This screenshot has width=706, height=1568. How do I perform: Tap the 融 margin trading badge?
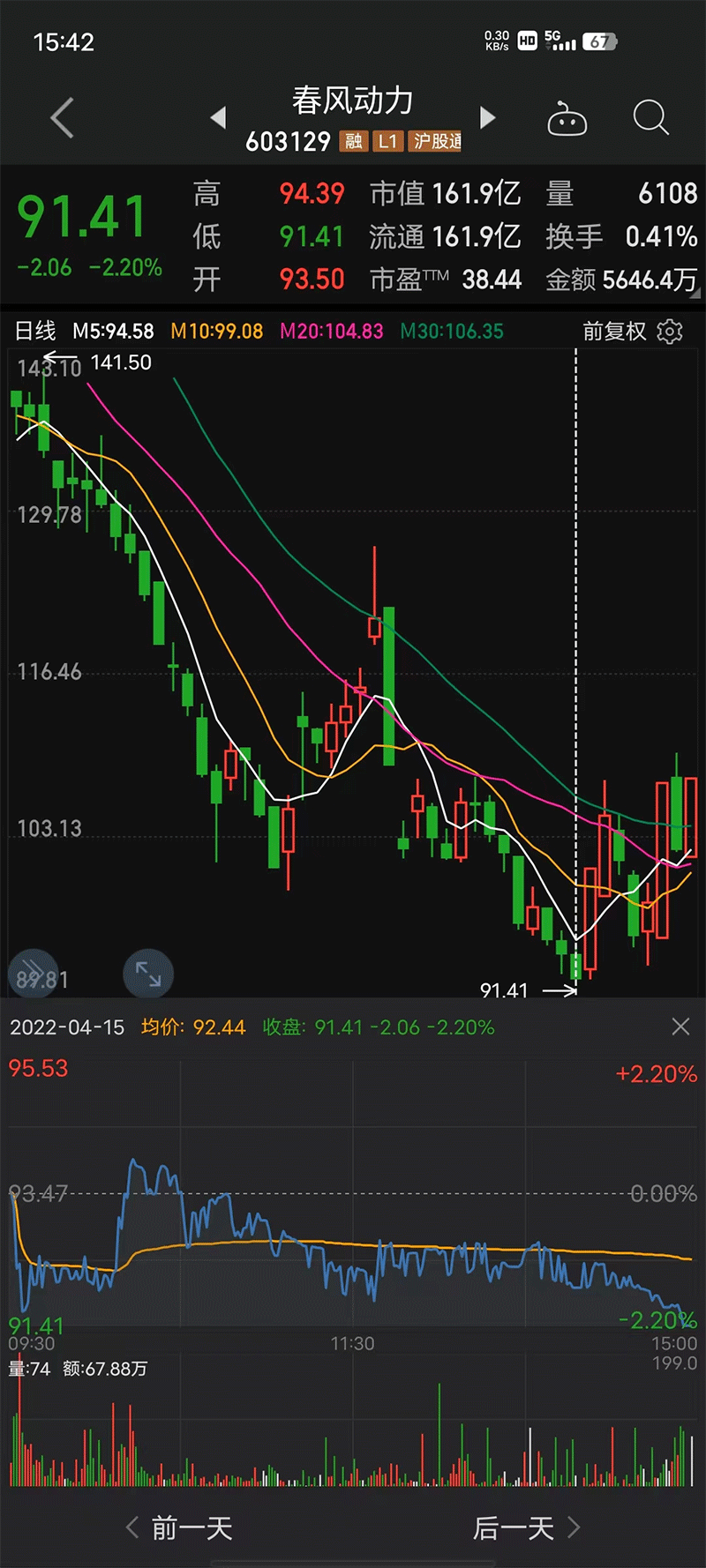354,141
